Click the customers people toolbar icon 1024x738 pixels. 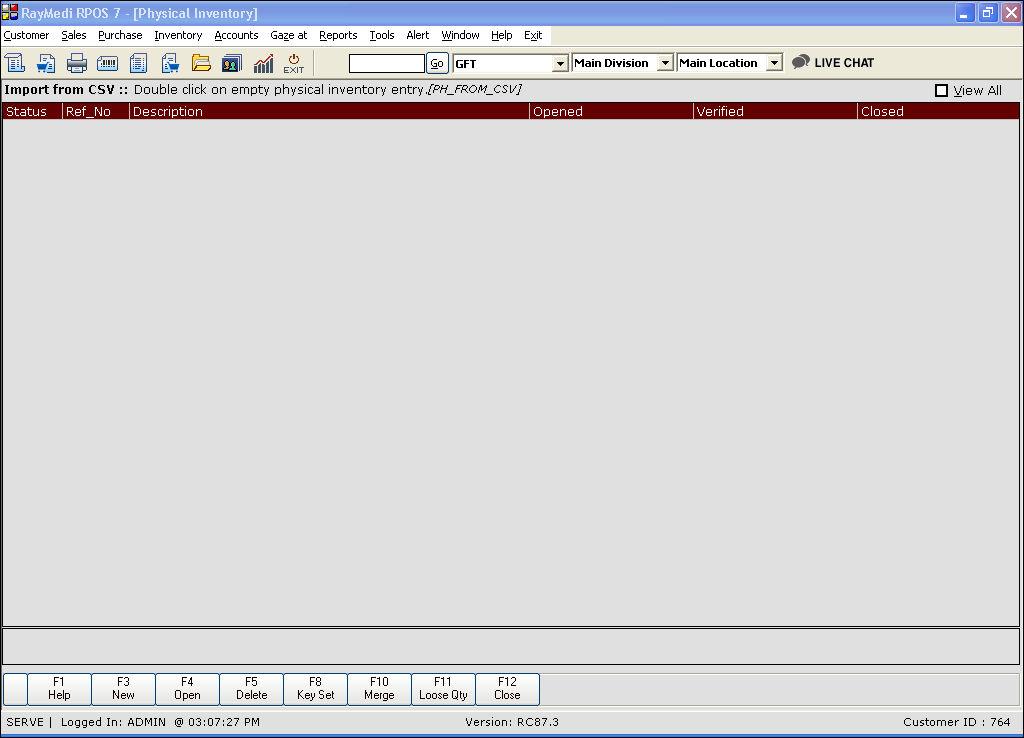(x=232, y=63)
